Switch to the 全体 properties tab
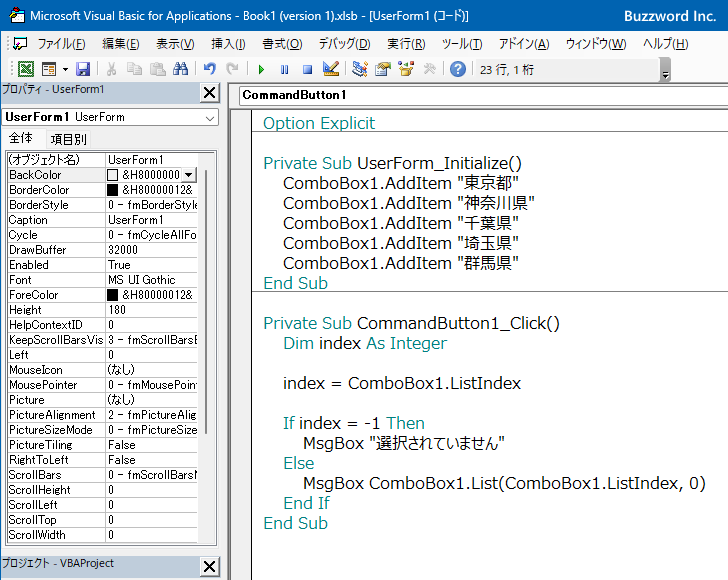728x580 pixels. [x=21, y=138]
